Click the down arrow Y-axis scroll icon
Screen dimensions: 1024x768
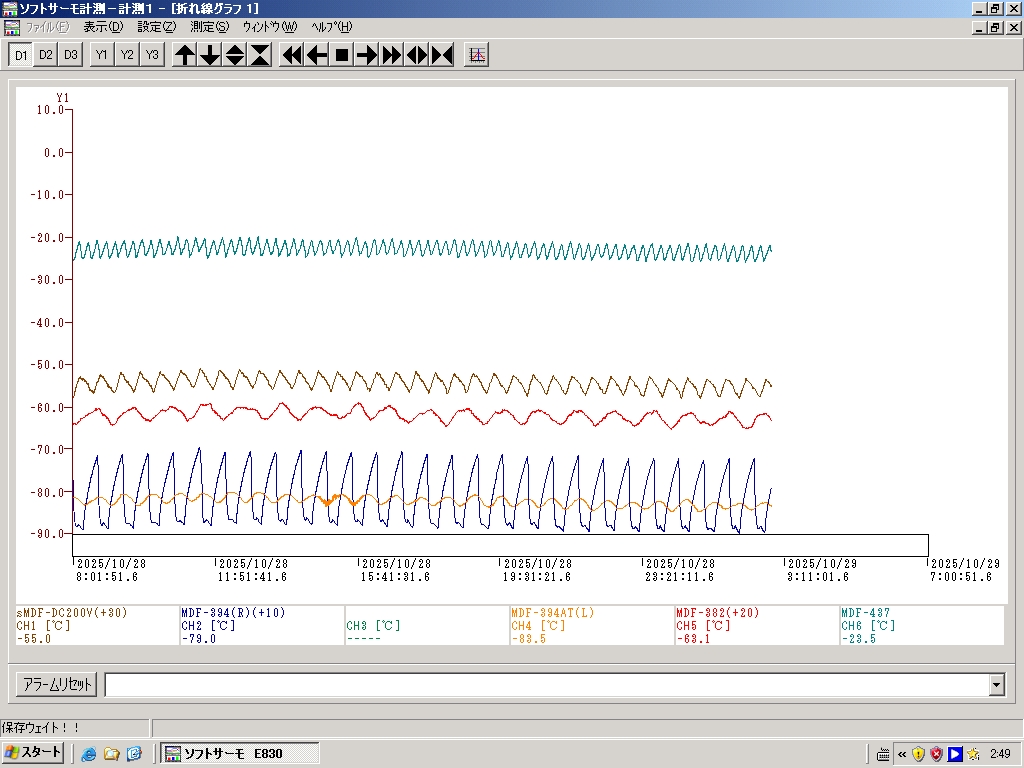click(210, 55)
